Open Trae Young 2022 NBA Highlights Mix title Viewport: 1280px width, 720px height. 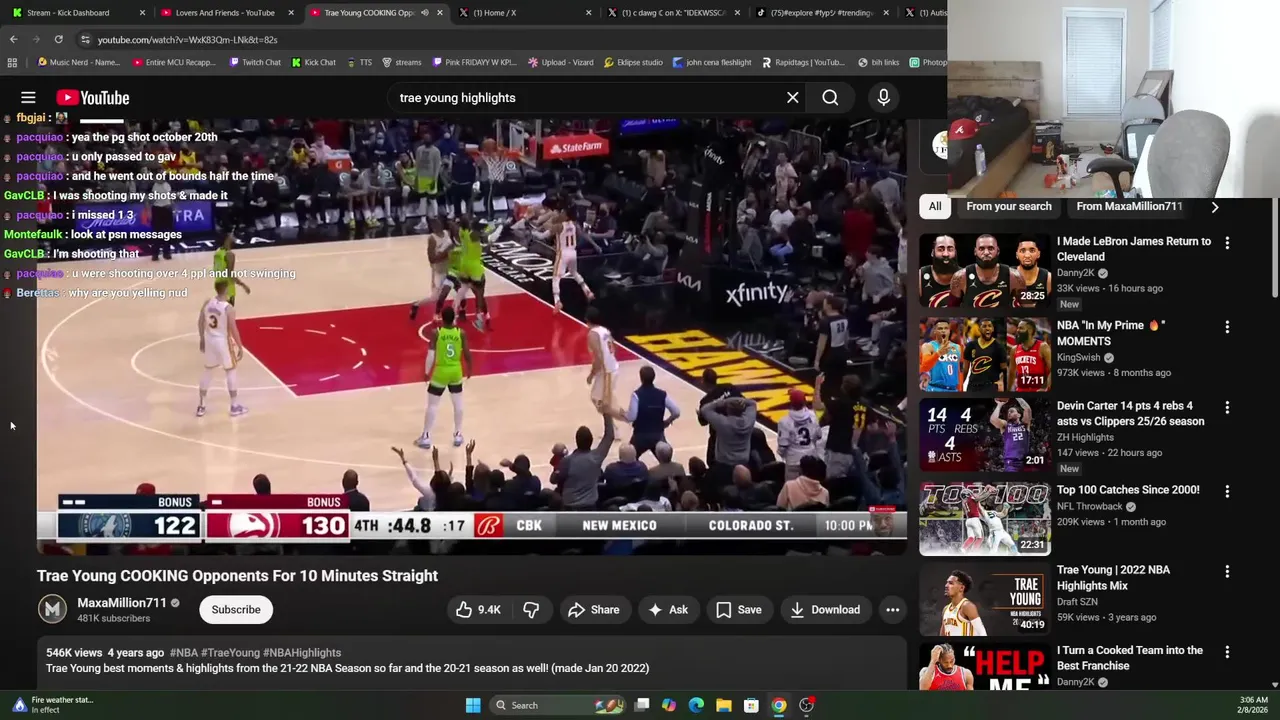(1113, 578)
